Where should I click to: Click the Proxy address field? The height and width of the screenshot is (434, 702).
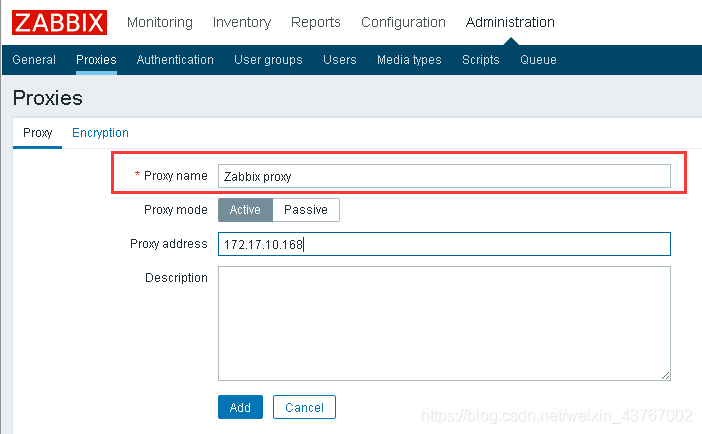(444, 244)
